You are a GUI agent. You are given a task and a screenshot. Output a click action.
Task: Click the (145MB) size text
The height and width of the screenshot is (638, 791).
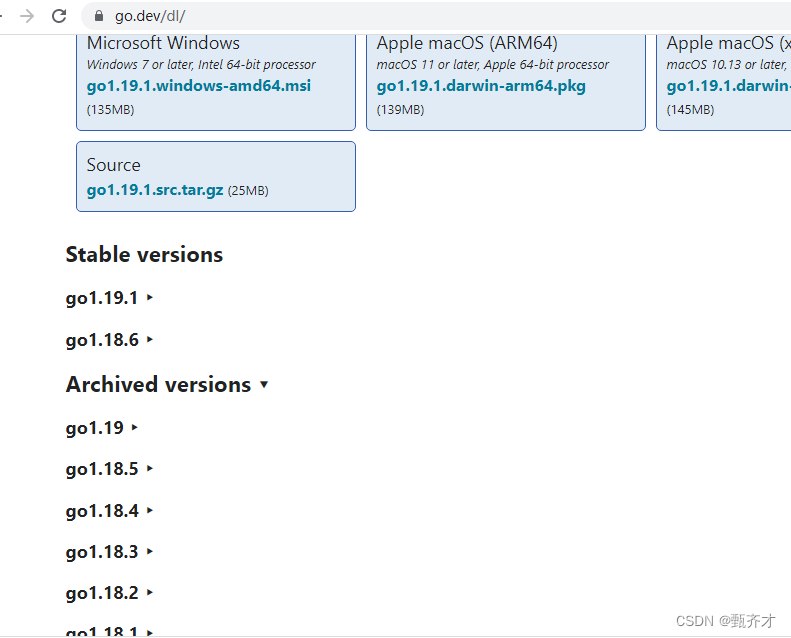(x=690, y=109)
